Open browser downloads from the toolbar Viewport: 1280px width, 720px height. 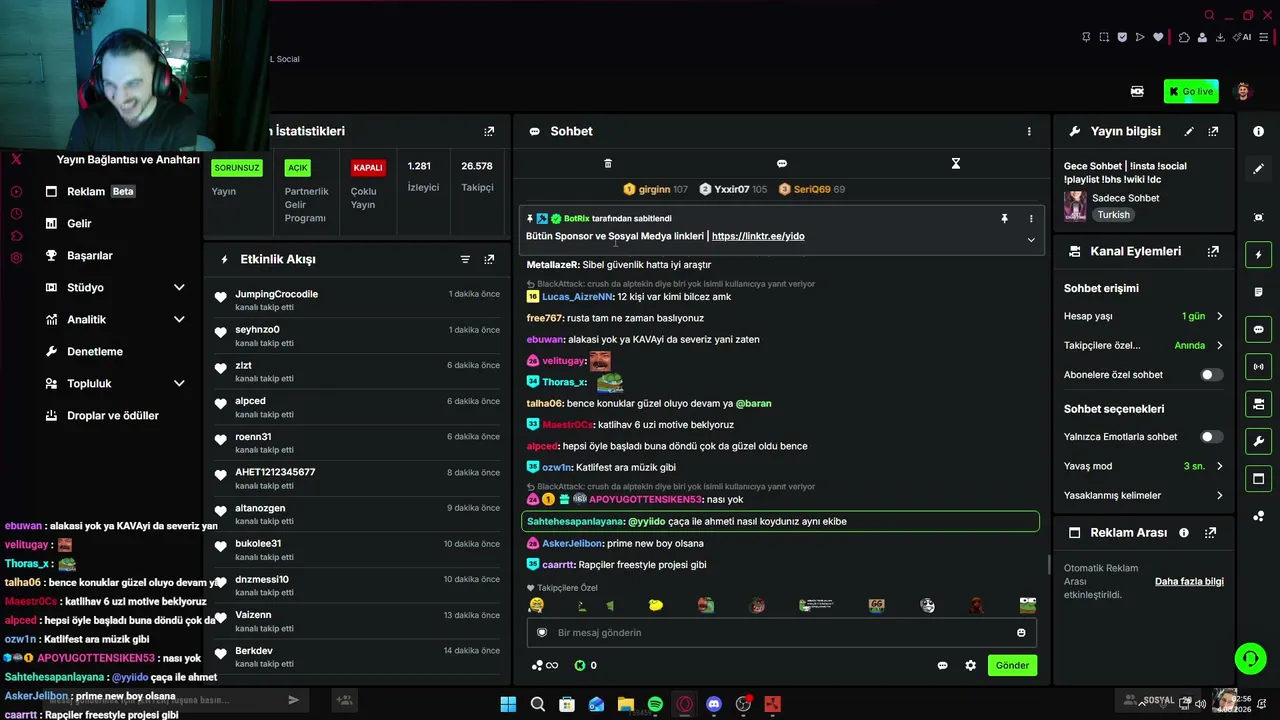pos(1220,38)
